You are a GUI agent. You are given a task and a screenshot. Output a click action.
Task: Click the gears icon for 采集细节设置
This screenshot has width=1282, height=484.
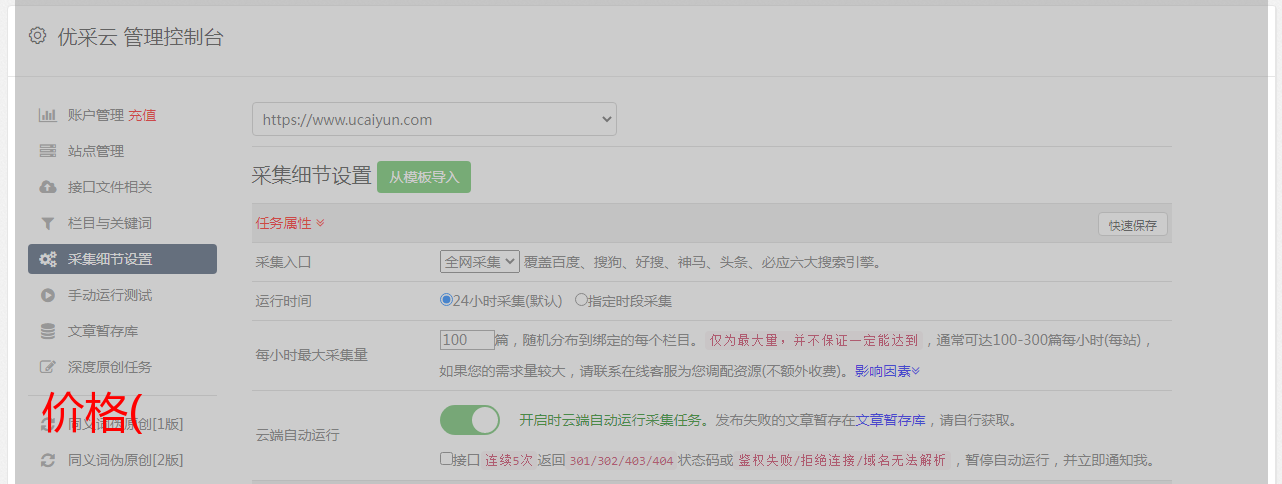pos(47,259)
